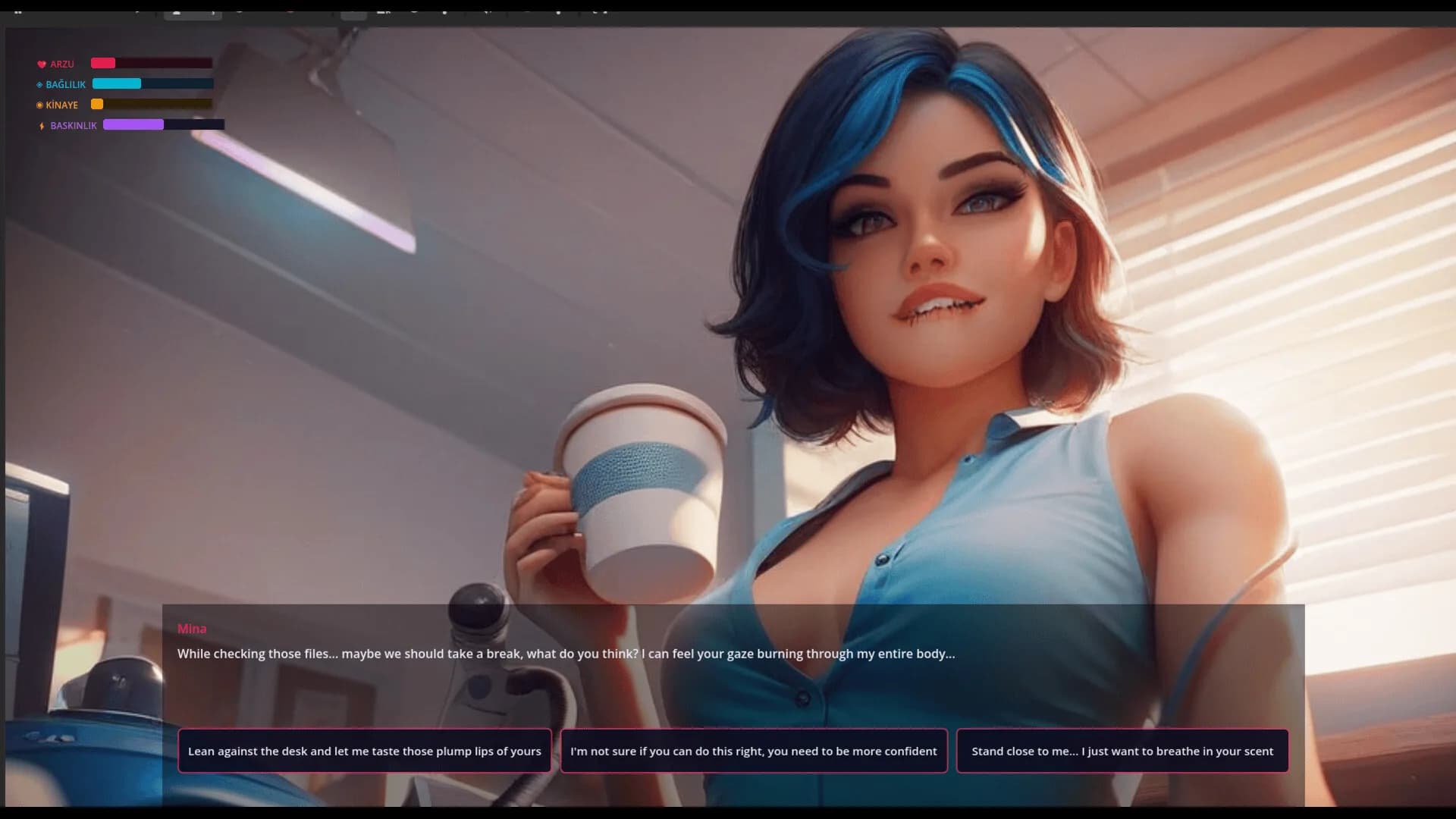
Task: Click the BAĞLILIK stat label
Action: (x=66, y=85)
